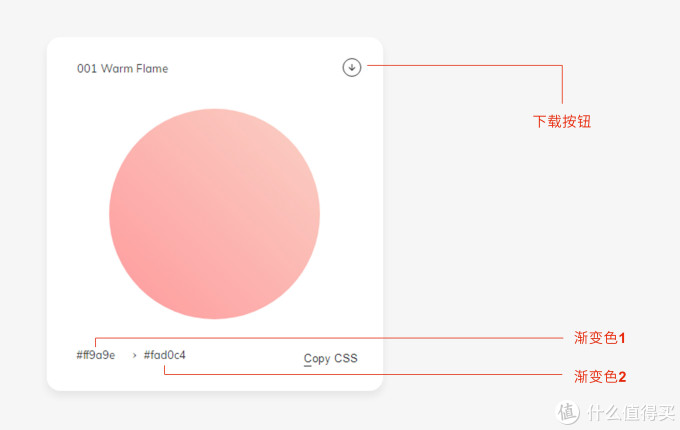Click the Copy CSS button
Viewport: 680px width, 430px height.
330,358
